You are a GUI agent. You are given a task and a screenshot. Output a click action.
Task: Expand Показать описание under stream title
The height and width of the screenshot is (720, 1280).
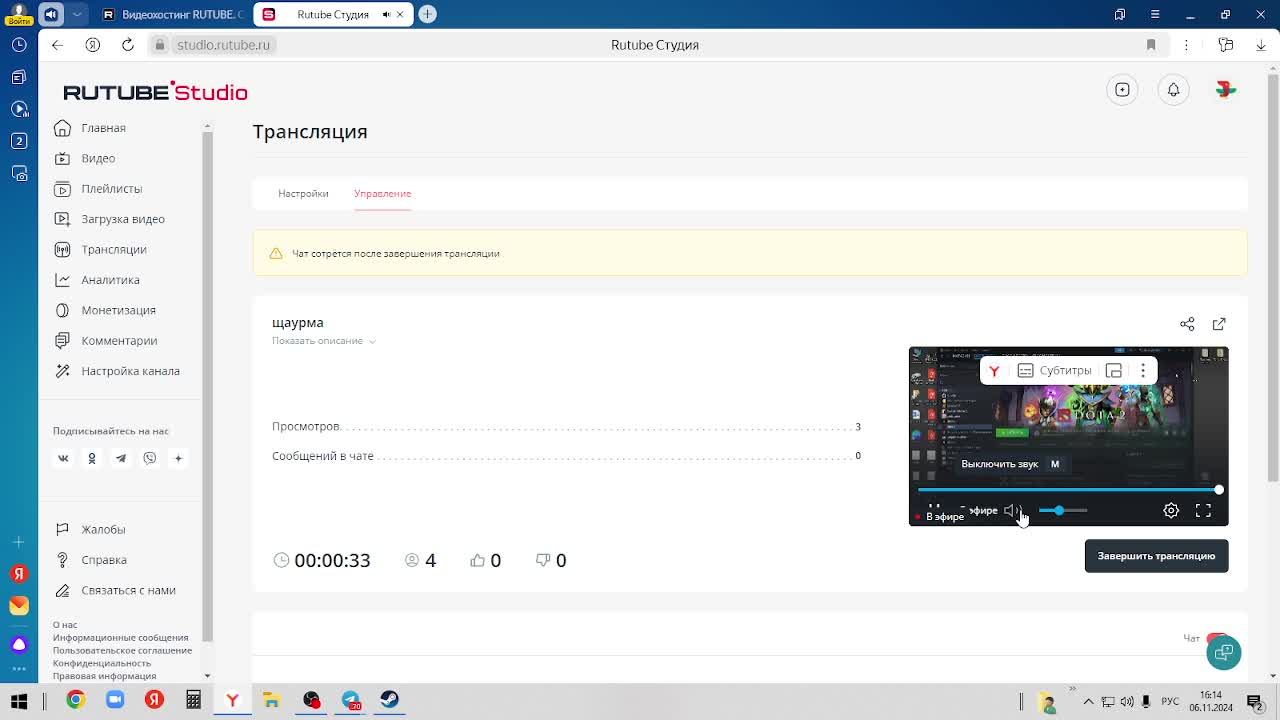click(323, 341)
